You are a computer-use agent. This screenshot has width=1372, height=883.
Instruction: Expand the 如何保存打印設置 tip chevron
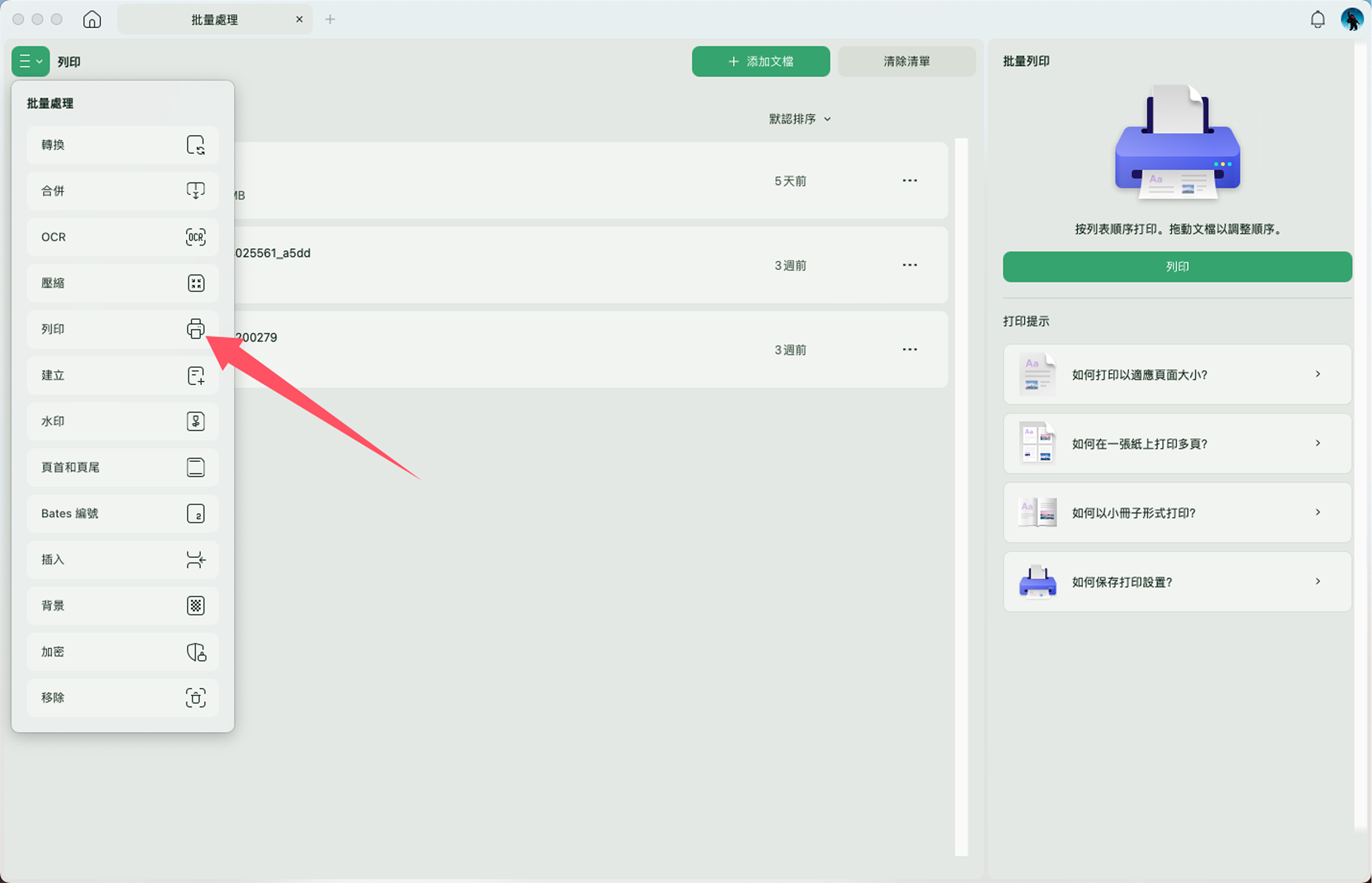pos(1318,582)
